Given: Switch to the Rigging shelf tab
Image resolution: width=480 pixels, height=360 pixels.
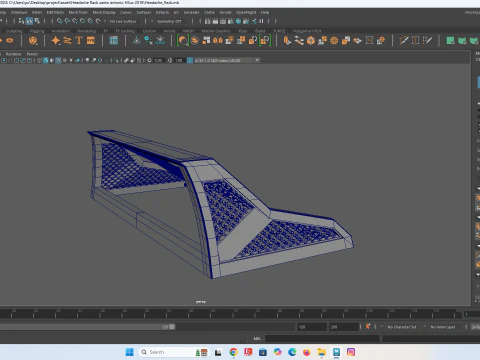Looking at the screenshot, I should coord(37,31).
